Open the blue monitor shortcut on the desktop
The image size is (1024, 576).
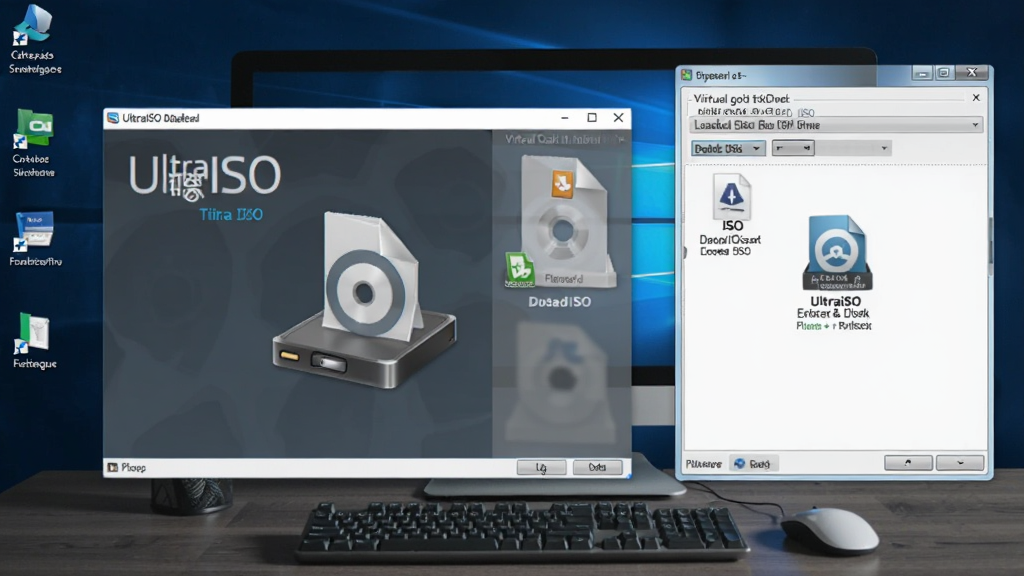[34, 231]
